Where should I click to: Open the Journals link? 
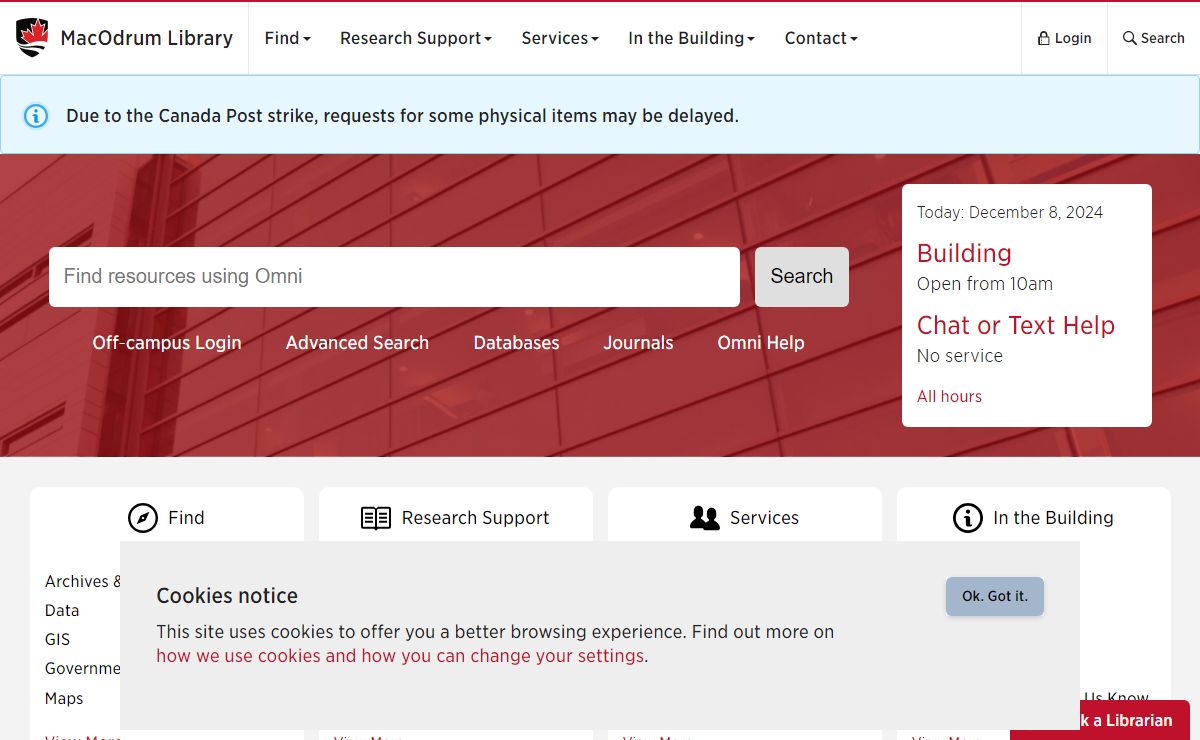(638, 343)
